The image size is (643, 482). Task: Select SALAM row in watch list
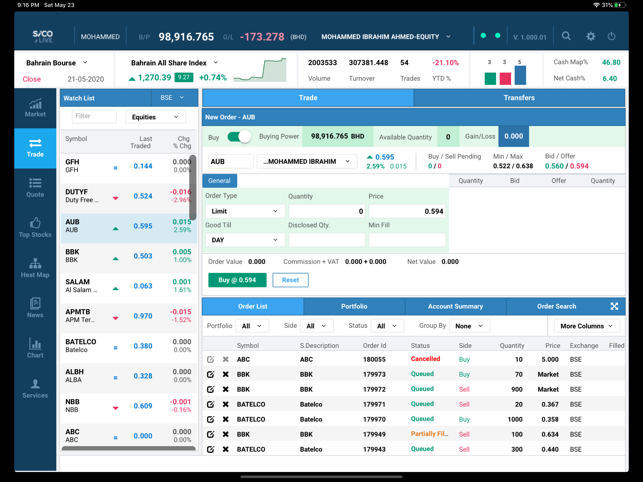(x=128, y=286)
